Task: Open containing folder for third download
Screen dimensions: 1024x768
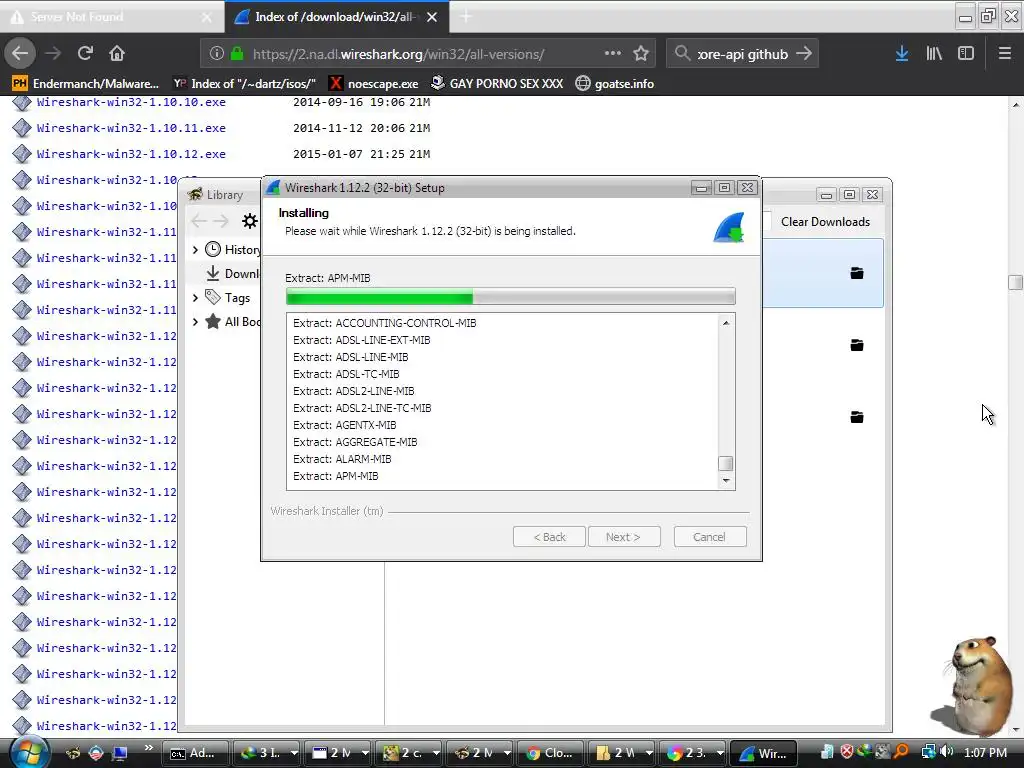Action: pos(857,417)
